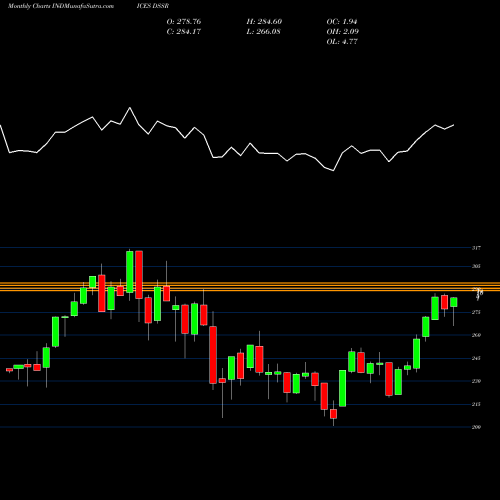
Task: Click the 200 price axis label
Action: 476,427
